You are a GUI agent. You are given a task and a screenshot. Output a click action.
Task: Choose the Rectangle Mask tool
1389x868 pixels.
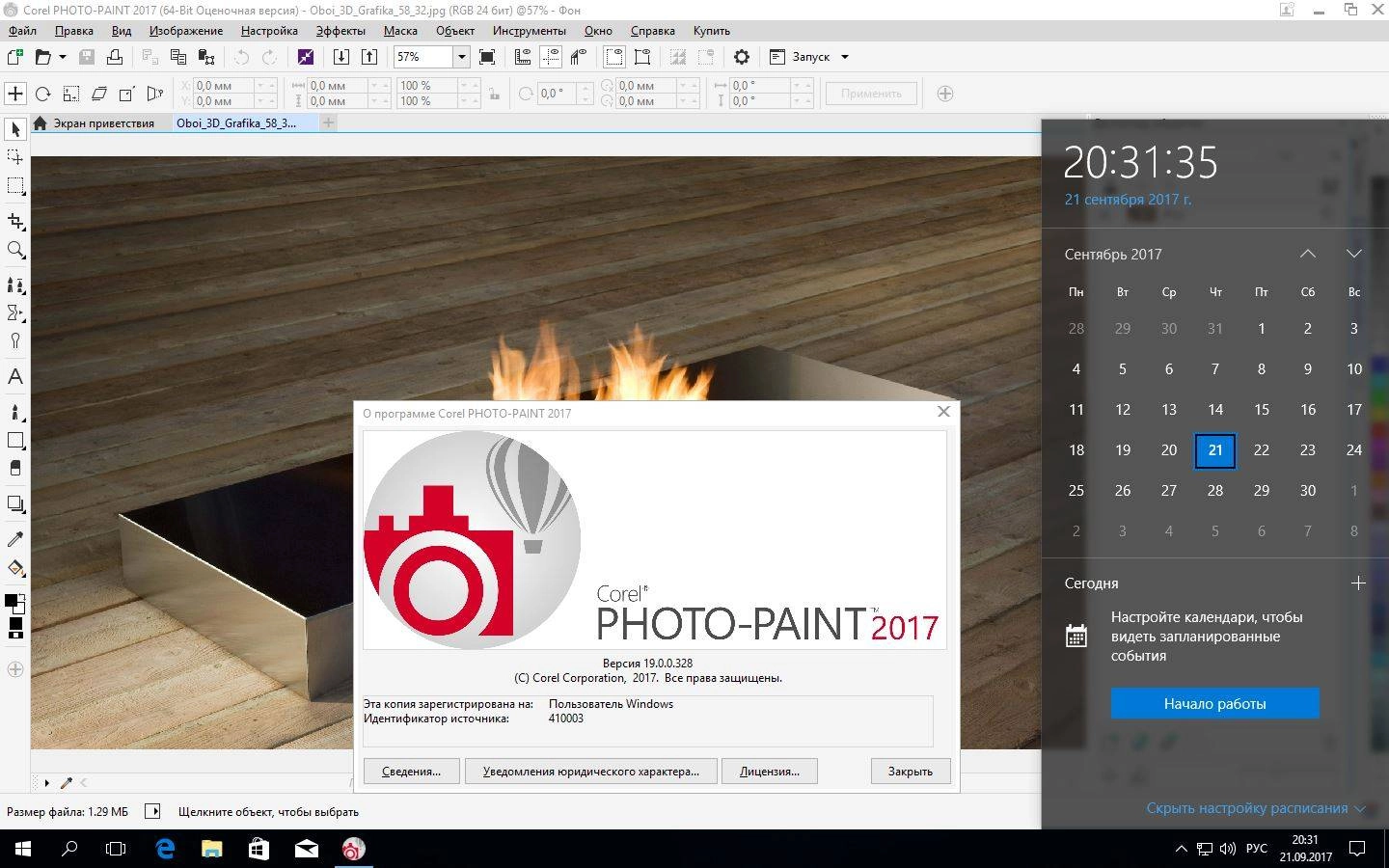click(x=15, y=185)
